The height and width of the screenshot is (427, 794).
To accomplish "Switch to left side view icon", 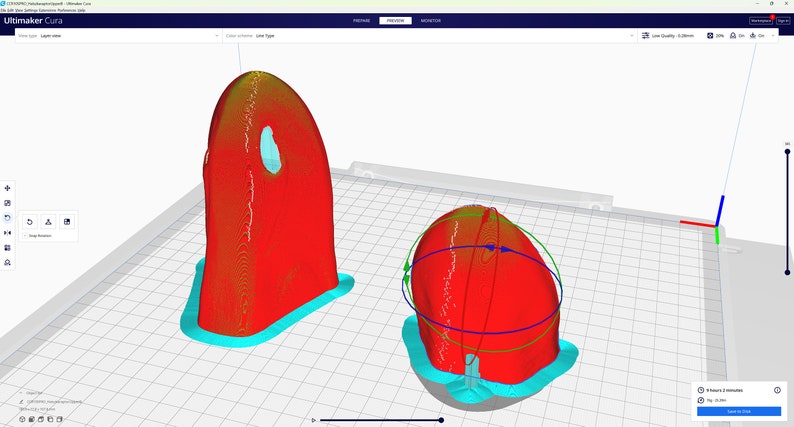I will 50,419.
